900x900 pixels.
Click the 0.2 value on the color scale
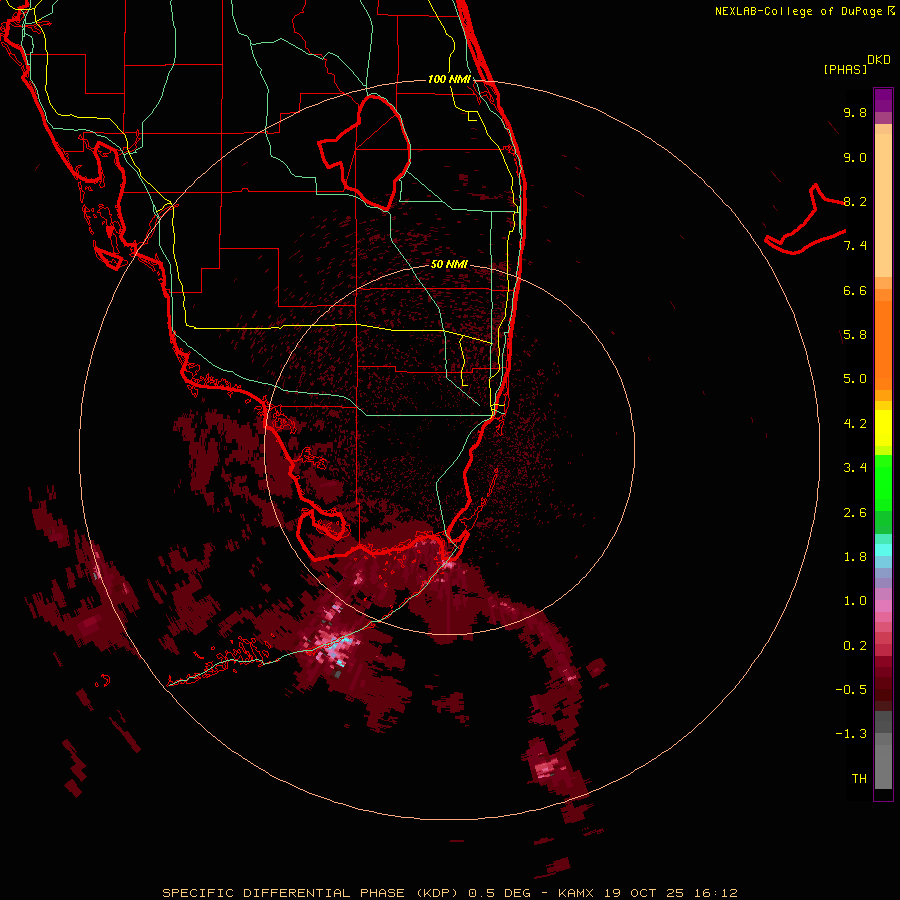click(x=855, y=646)
